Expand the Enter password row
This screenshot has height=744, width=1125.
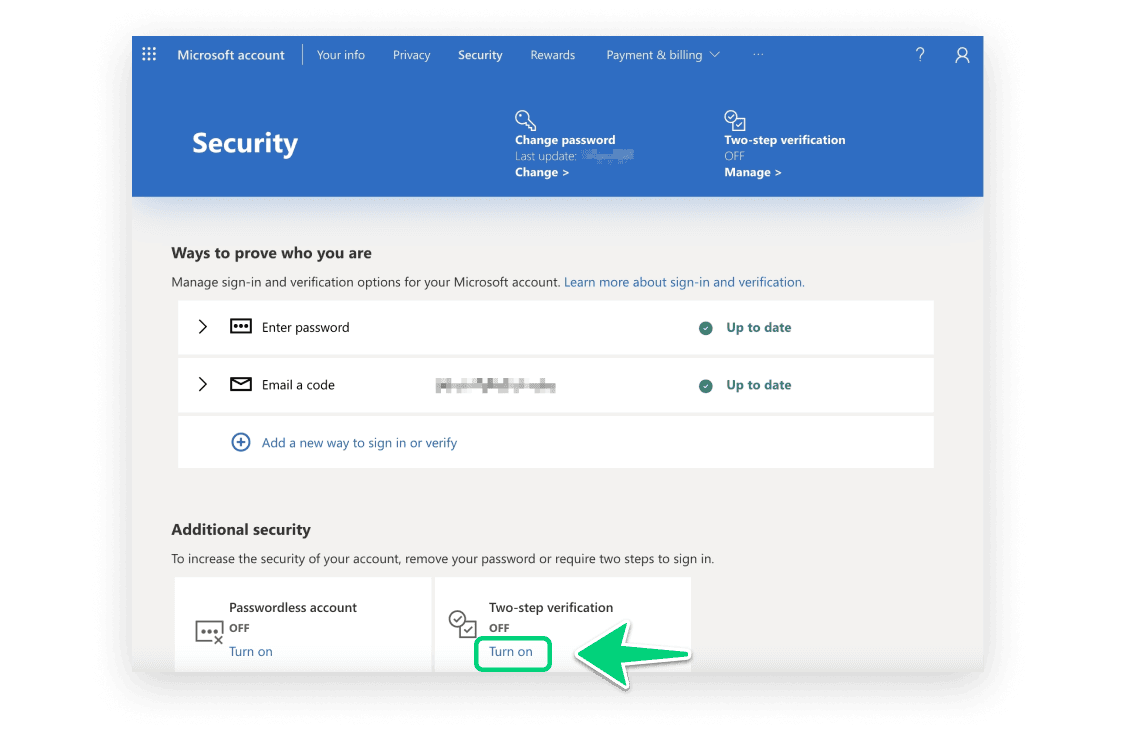(x=203, y=327)
